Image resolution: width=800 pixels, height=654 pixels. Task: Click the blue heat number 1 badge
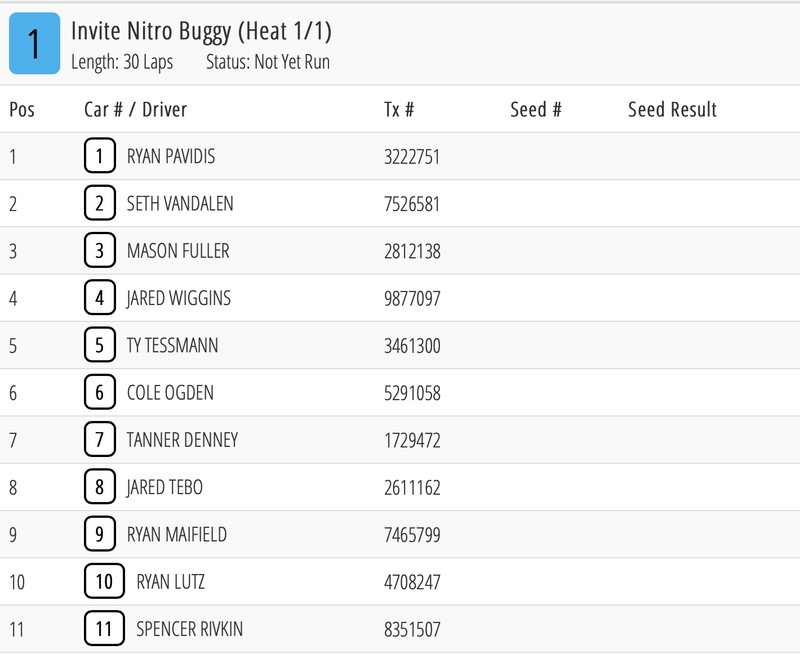[x=34, y=45]
